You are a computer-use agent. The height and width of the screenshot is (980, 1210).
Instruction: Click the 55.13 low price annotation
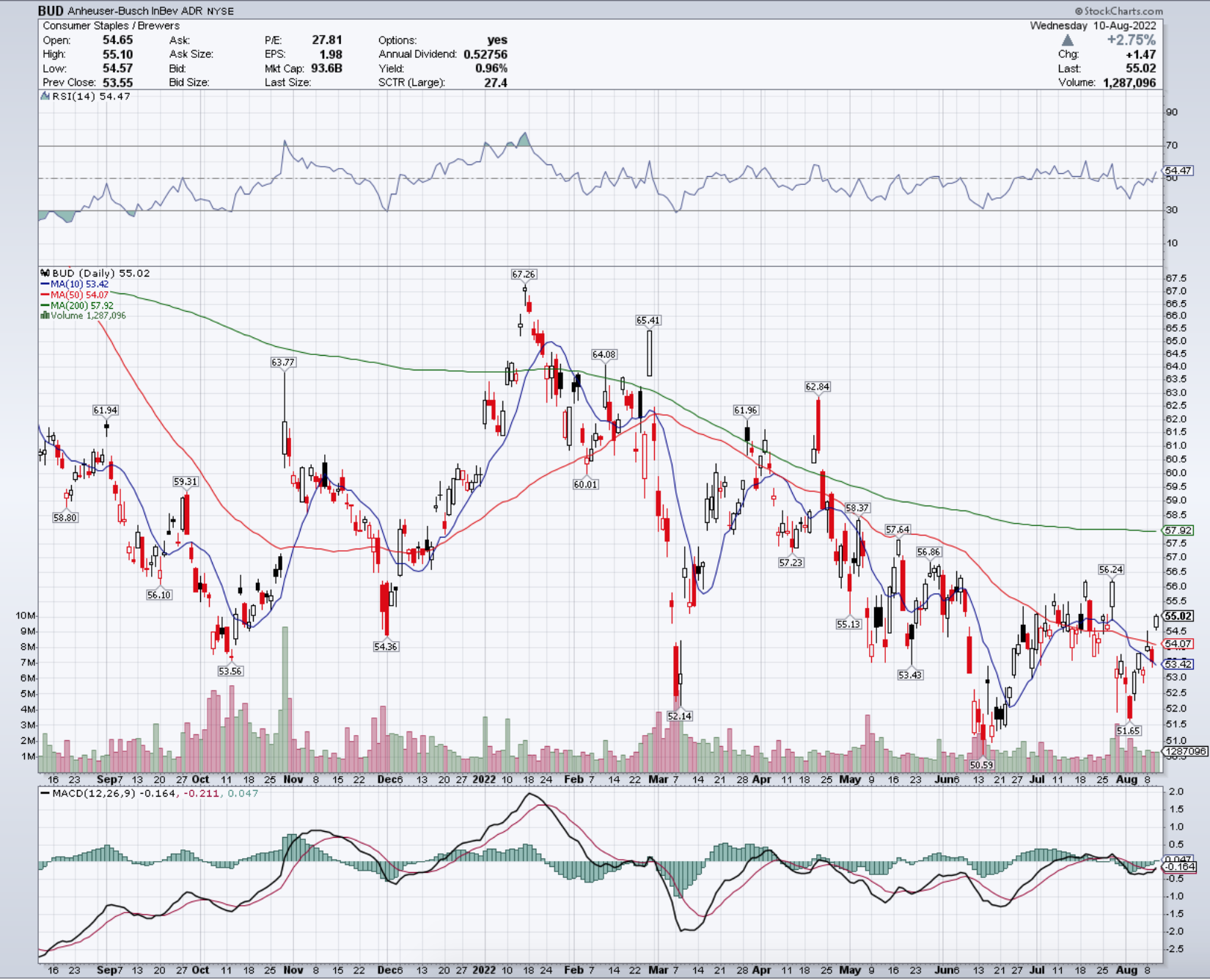[848, 624]
